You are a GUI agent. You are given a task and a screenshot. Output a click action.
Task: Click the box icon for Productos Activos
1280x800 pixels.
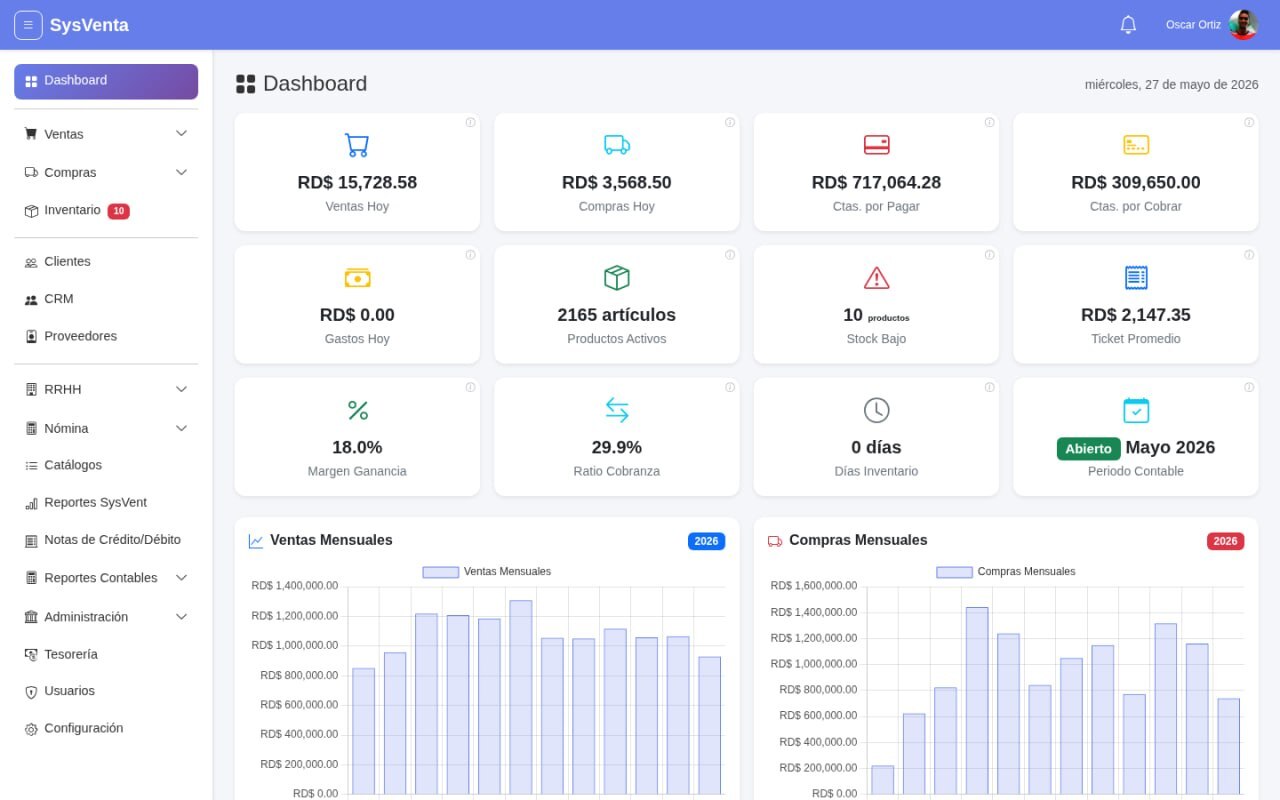[x=617, y=278]
